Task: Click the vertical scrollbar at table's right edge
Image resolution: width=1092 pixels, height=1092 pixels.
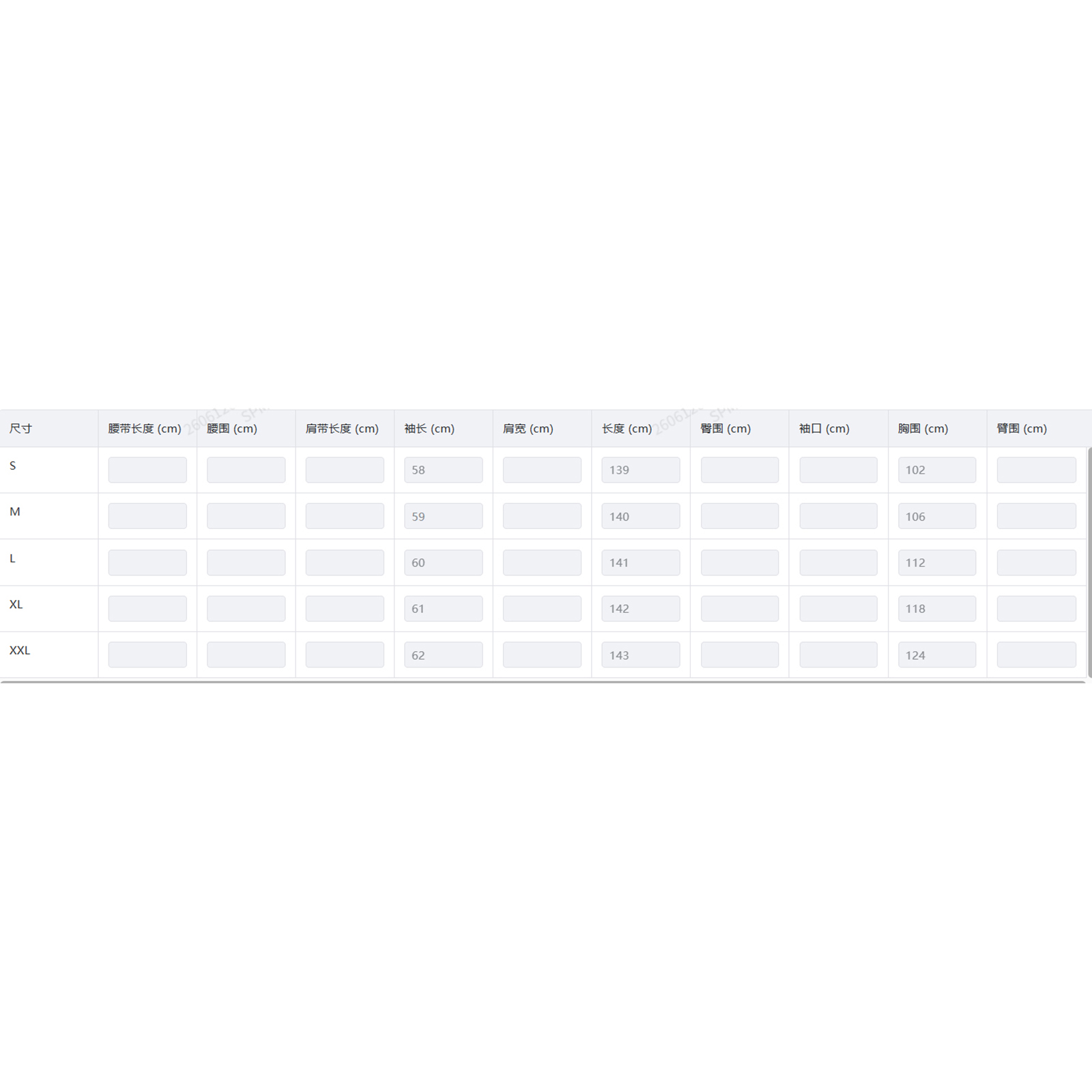Action: coord(1089,561)
